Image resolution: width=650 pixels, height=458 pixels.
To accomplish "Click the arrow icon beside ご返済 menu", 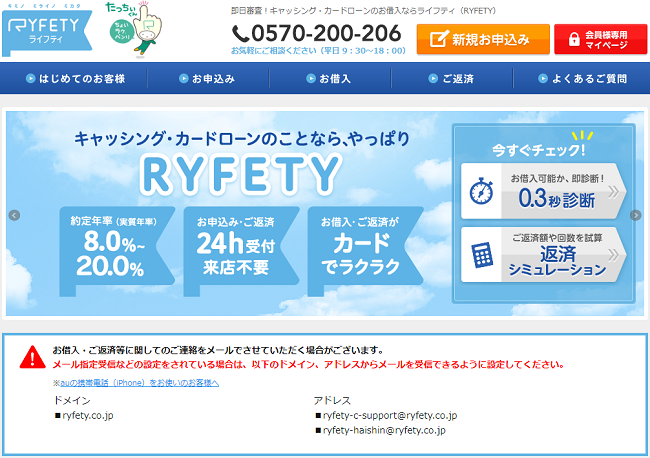I will (433, 78).
